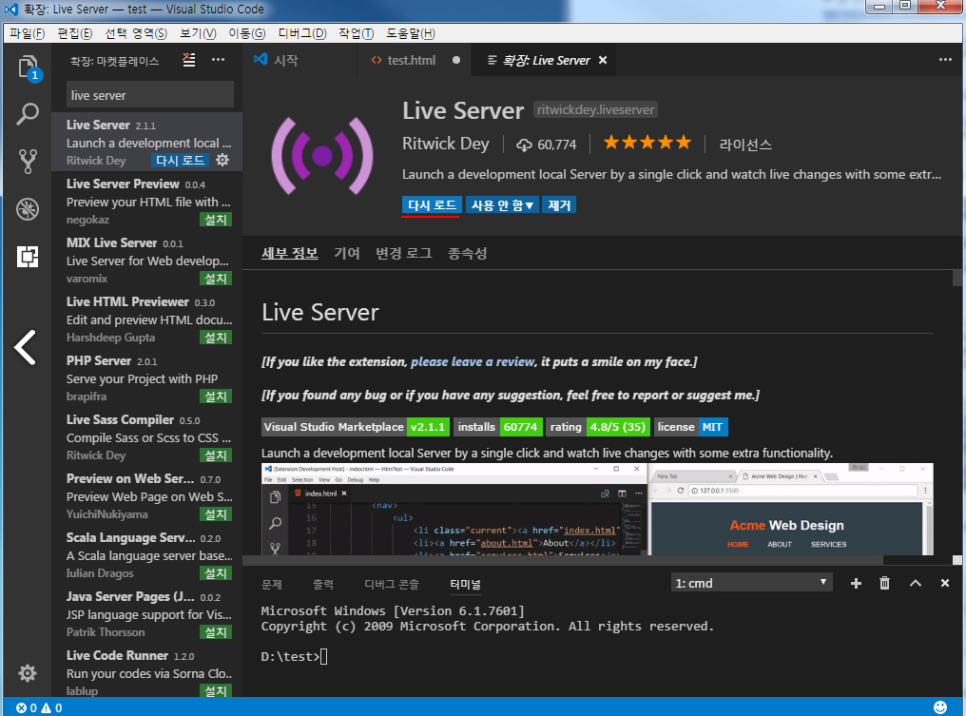966x716 pixels.
Task: Add a new terminal with plus icon
Action: [x=856, y=583]
